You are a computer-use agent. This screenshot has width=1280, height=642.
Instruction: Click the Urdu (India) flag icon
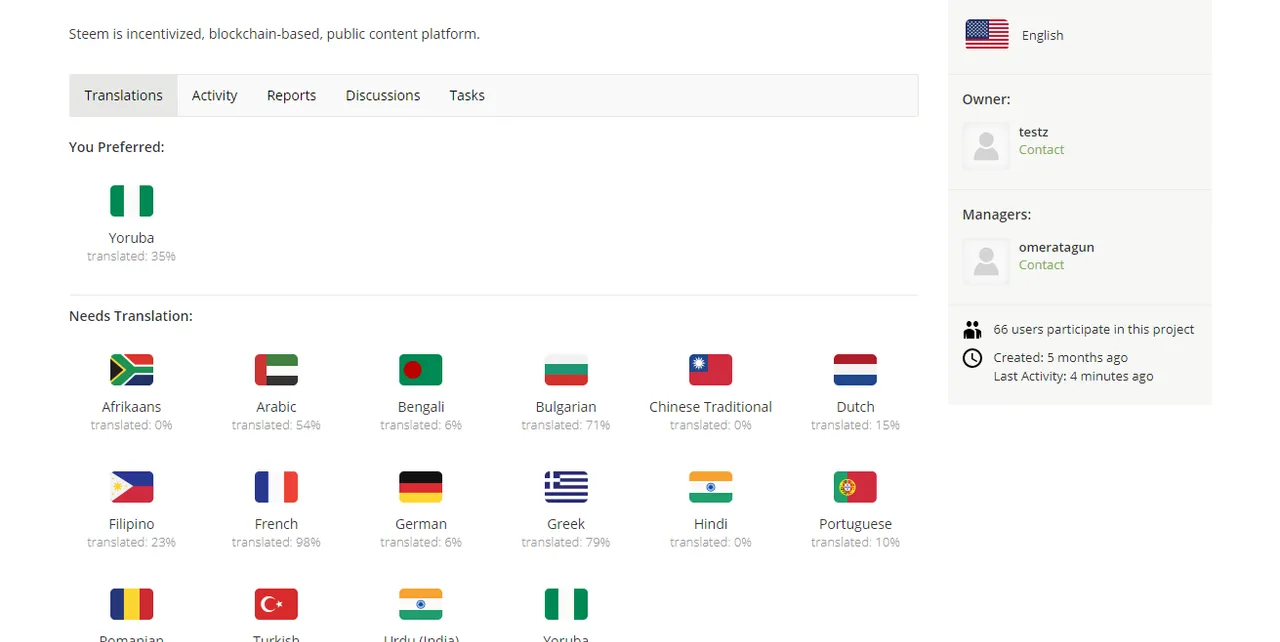[x=421, y=604]
